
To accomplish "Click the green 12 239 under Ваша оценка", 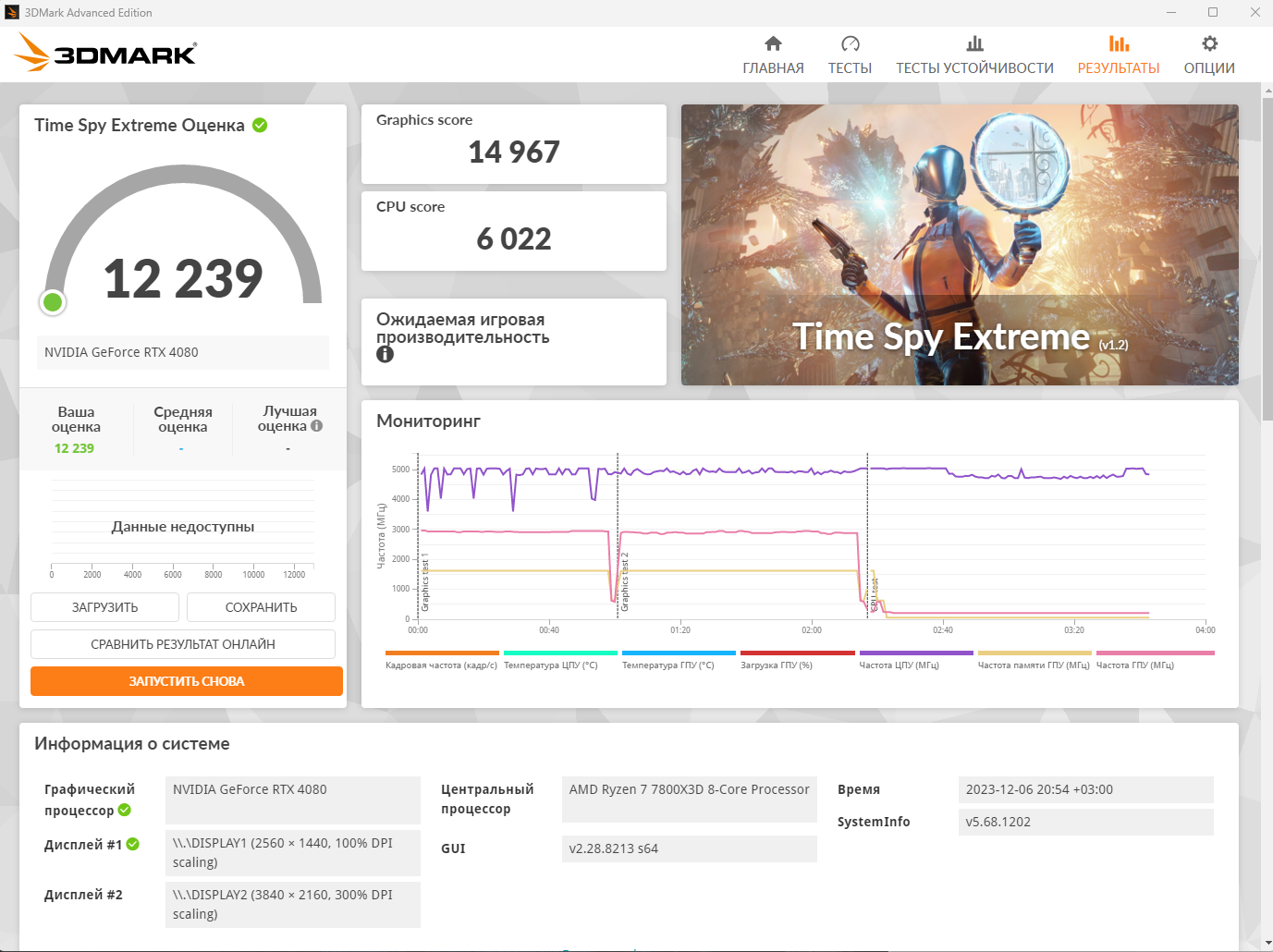I will (x=74, y=448).
